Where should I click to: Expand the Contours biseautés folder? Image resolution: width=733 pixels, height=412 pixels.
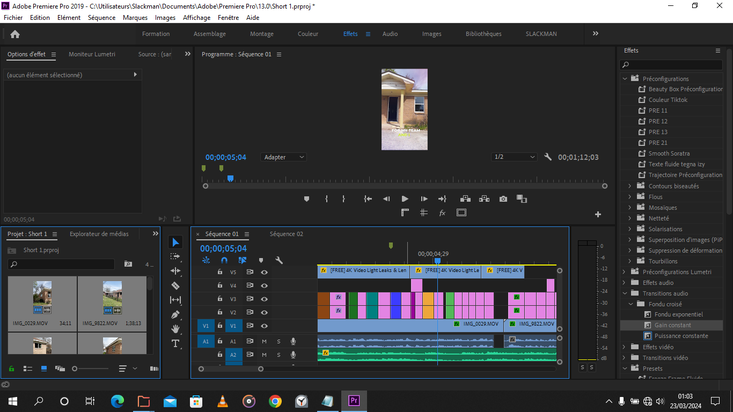click(630, 186)
